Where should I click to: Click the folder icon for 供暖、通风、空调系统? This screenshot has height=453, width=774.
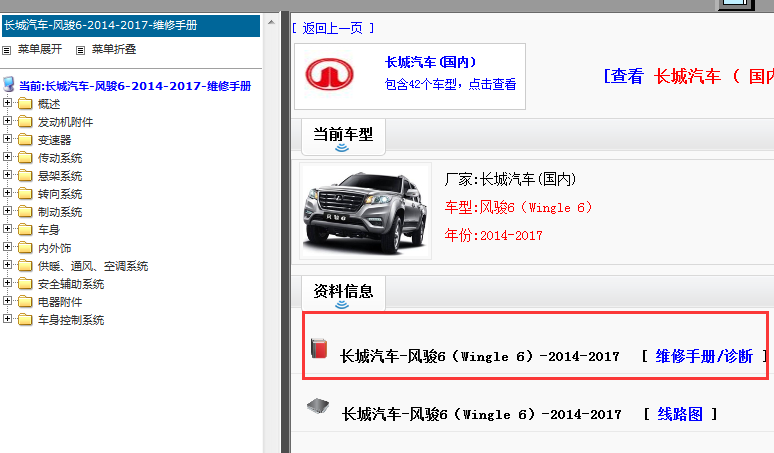pyautogui.click(x=25, y=265)
